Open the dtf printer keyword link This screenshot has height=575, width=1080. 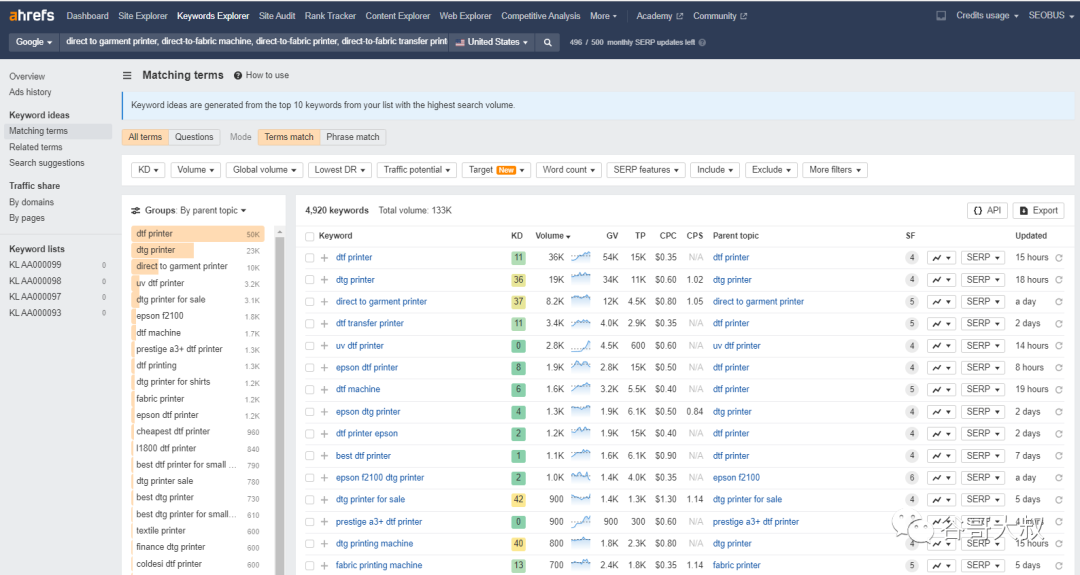coord(354,258)
